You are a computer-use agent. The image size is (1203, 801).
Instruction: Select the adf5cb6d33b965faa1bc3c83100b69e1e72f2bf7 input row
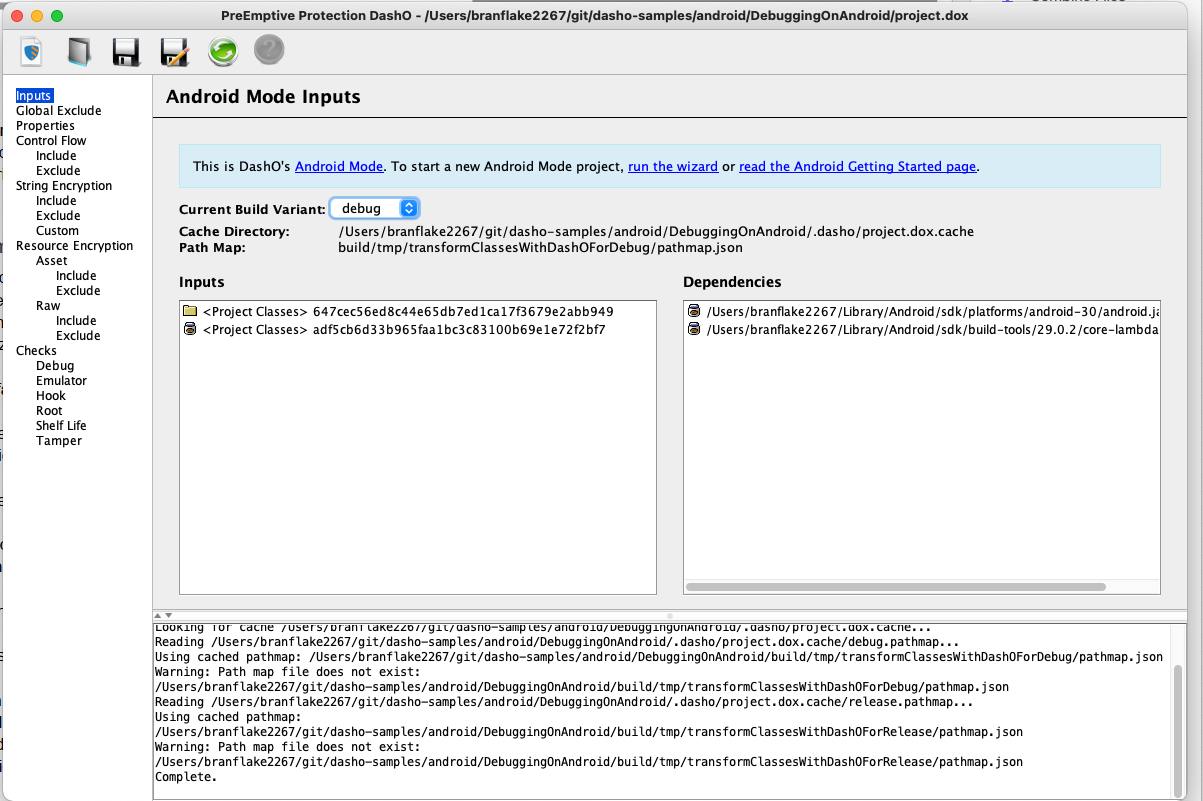click(x=418, y=329)
